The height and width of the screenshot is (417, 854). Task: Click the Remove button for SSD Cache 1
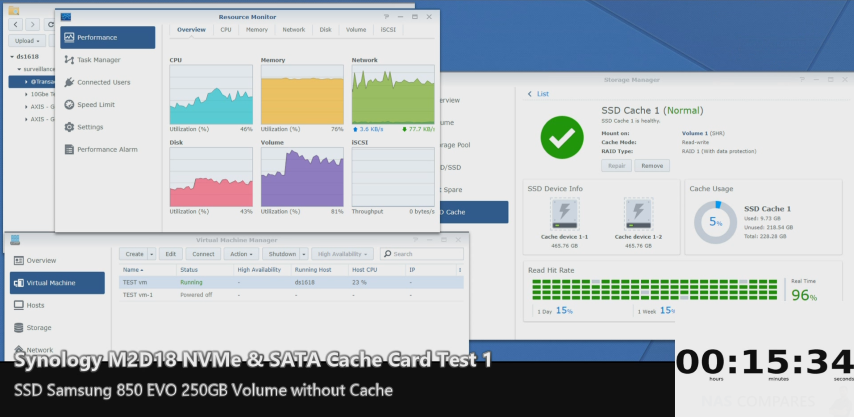click(x=652, y=165)
